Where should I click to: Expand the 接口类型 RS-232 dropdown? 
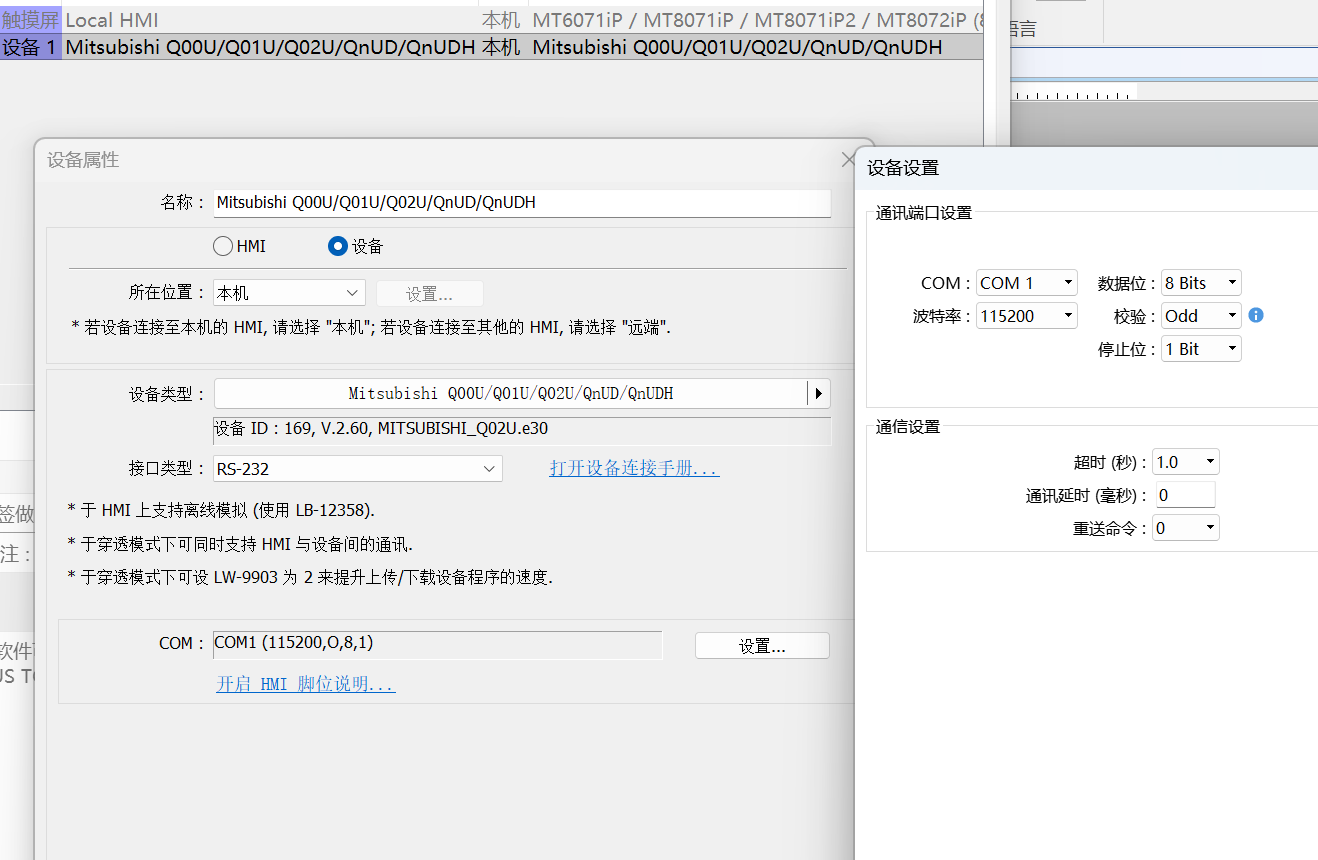coord(358,468)
